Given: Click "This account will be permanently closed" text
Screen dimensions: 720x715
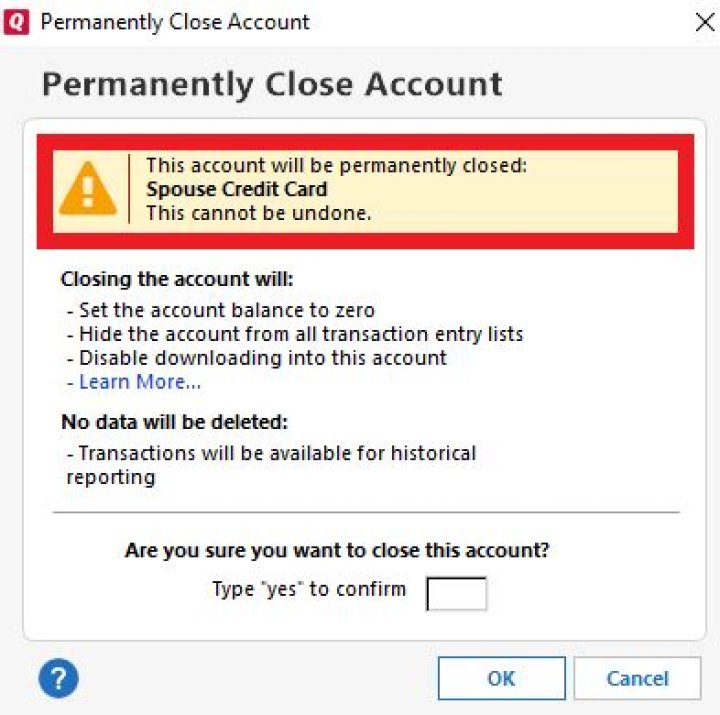Looking at the screenshot, I should point(336,165).
